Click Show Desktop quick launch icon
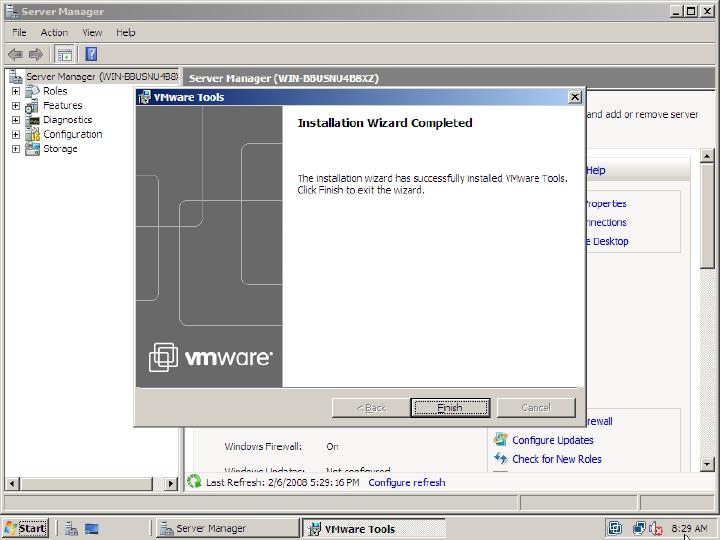This screenshot has height=540, width=720. point(91,529)
